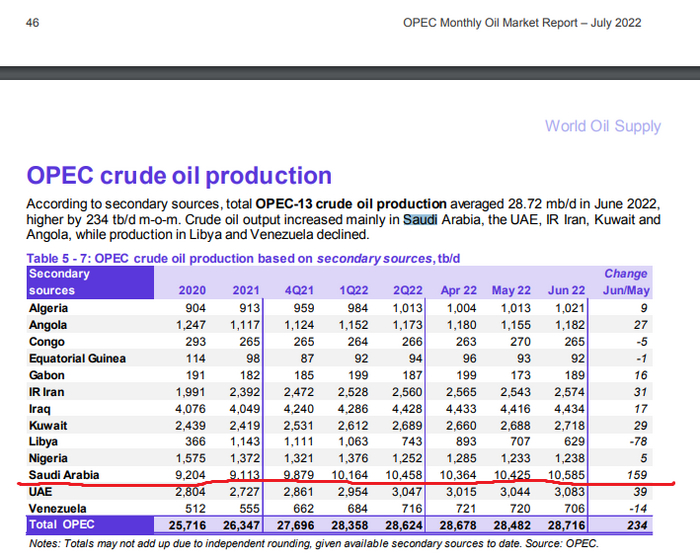This screenshot has height=560, width=700.
Task: Click the 'Kuwait' row label
Action: click(x=48, y=426)
